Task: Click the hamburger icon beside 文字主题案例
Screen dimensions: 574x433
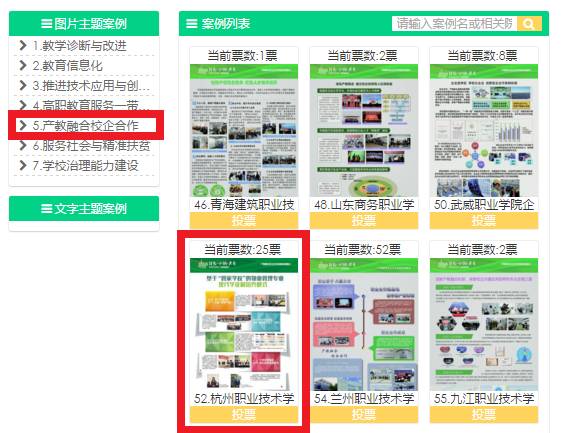Action: point(46,209)
